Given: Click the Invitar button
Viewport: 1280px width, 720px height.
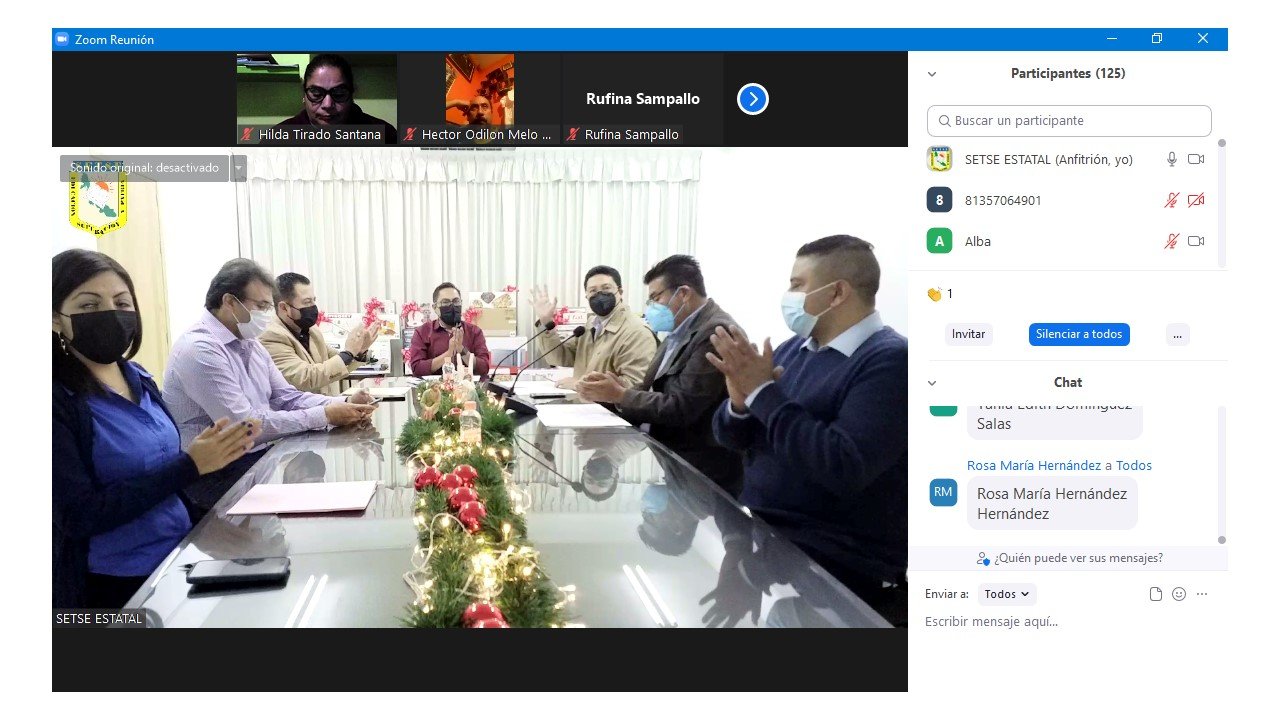Looking at the screenshot, I should tap(968, 335).
